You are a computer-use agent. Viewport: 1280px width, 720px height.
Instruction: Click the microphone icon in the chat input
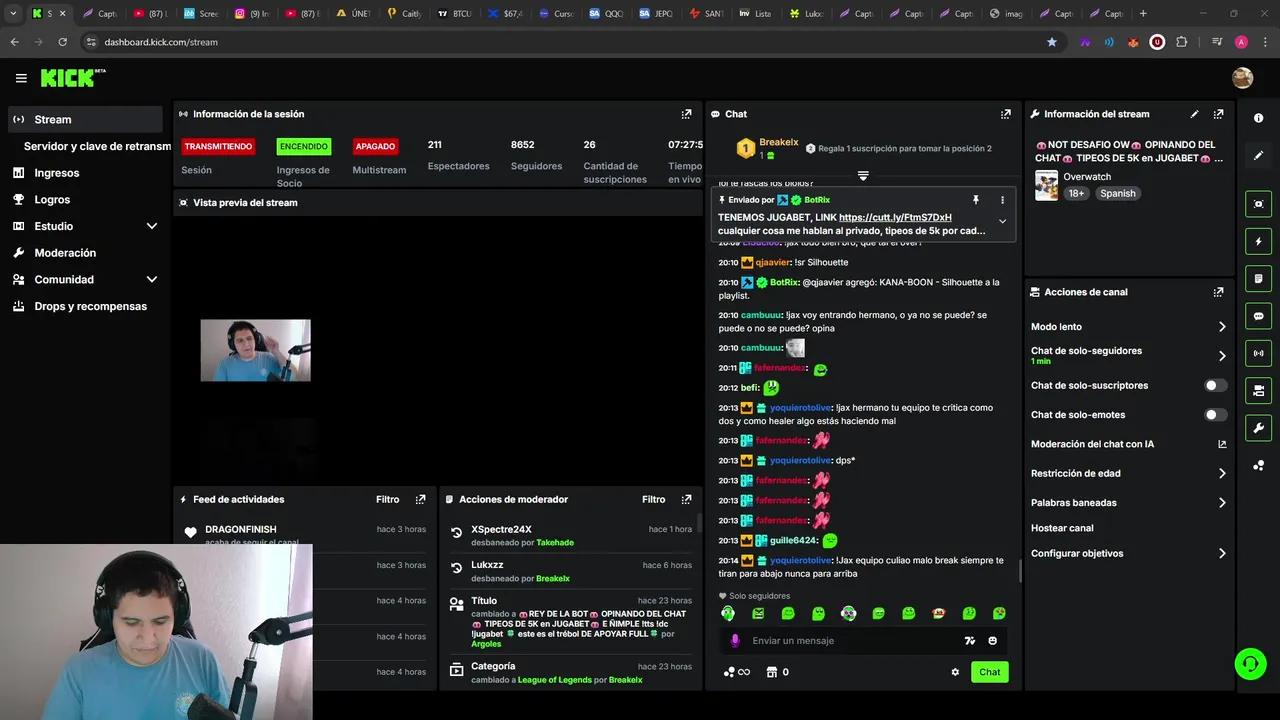tap(735, 640)
